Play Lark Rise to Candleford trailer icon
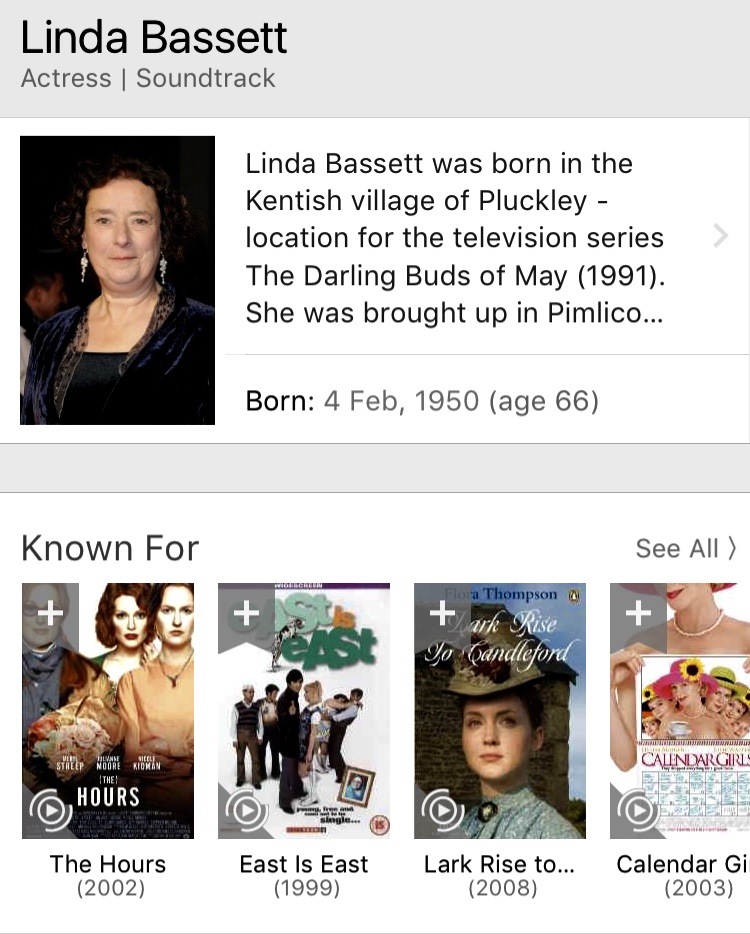Screen dimensions: 750x934 [x=441, y=810]
